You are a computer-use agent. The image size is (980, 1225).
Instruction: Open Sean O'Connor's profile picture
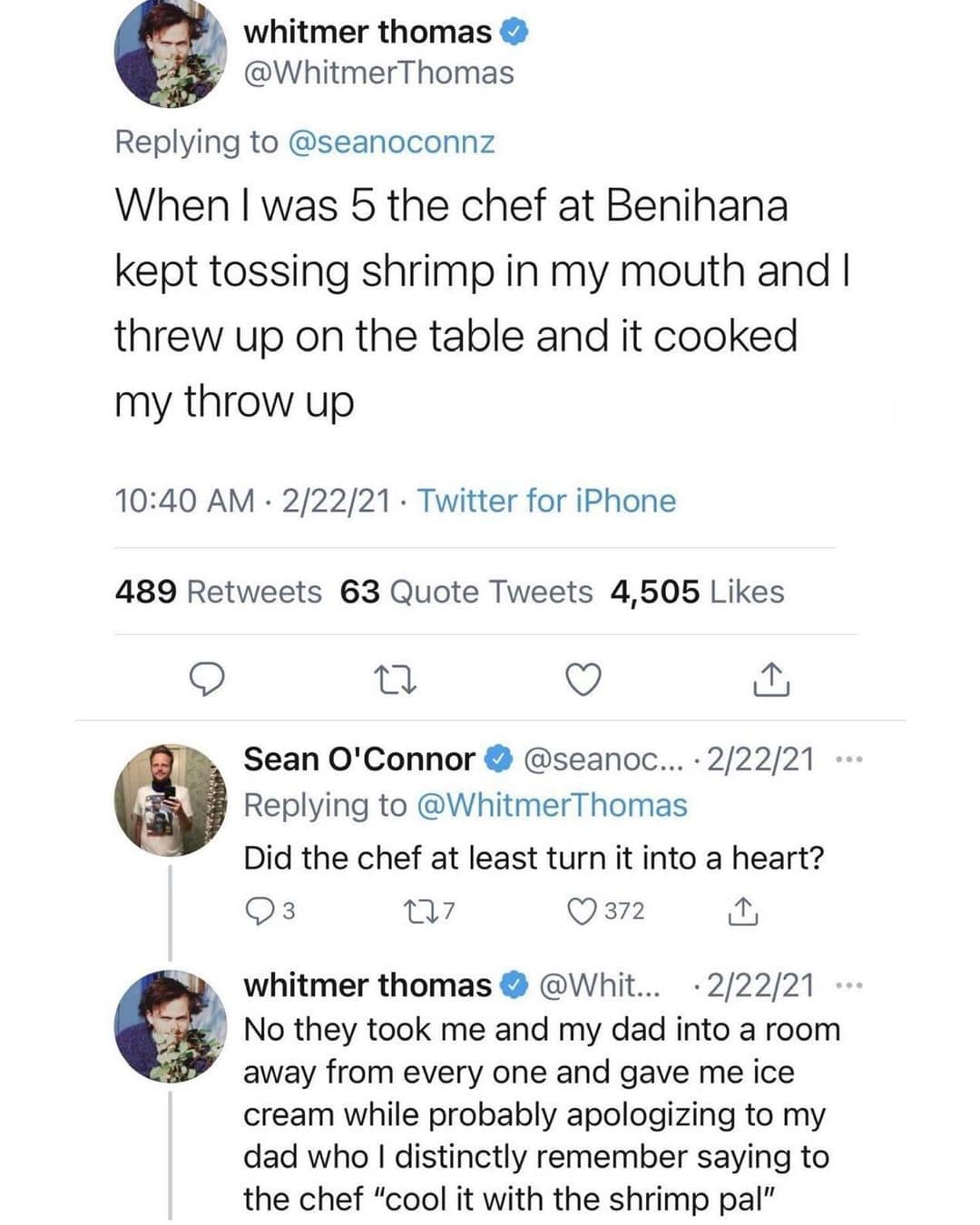[170, 800]
